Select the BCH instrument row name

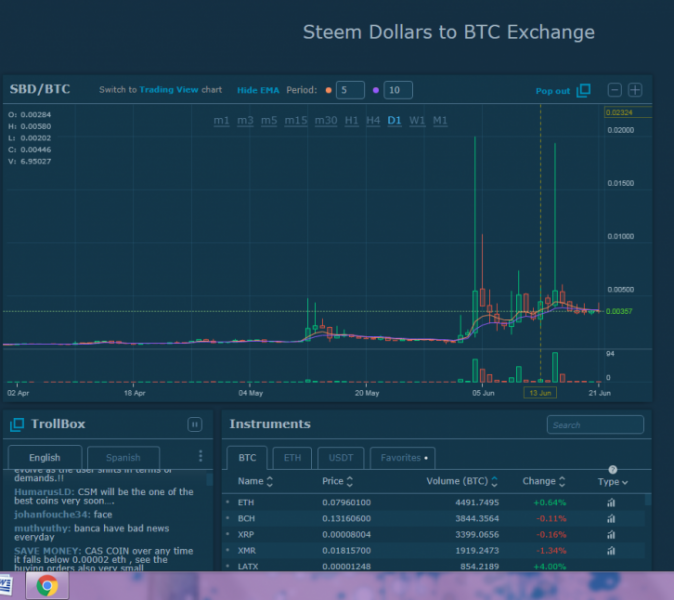(246, 519)
